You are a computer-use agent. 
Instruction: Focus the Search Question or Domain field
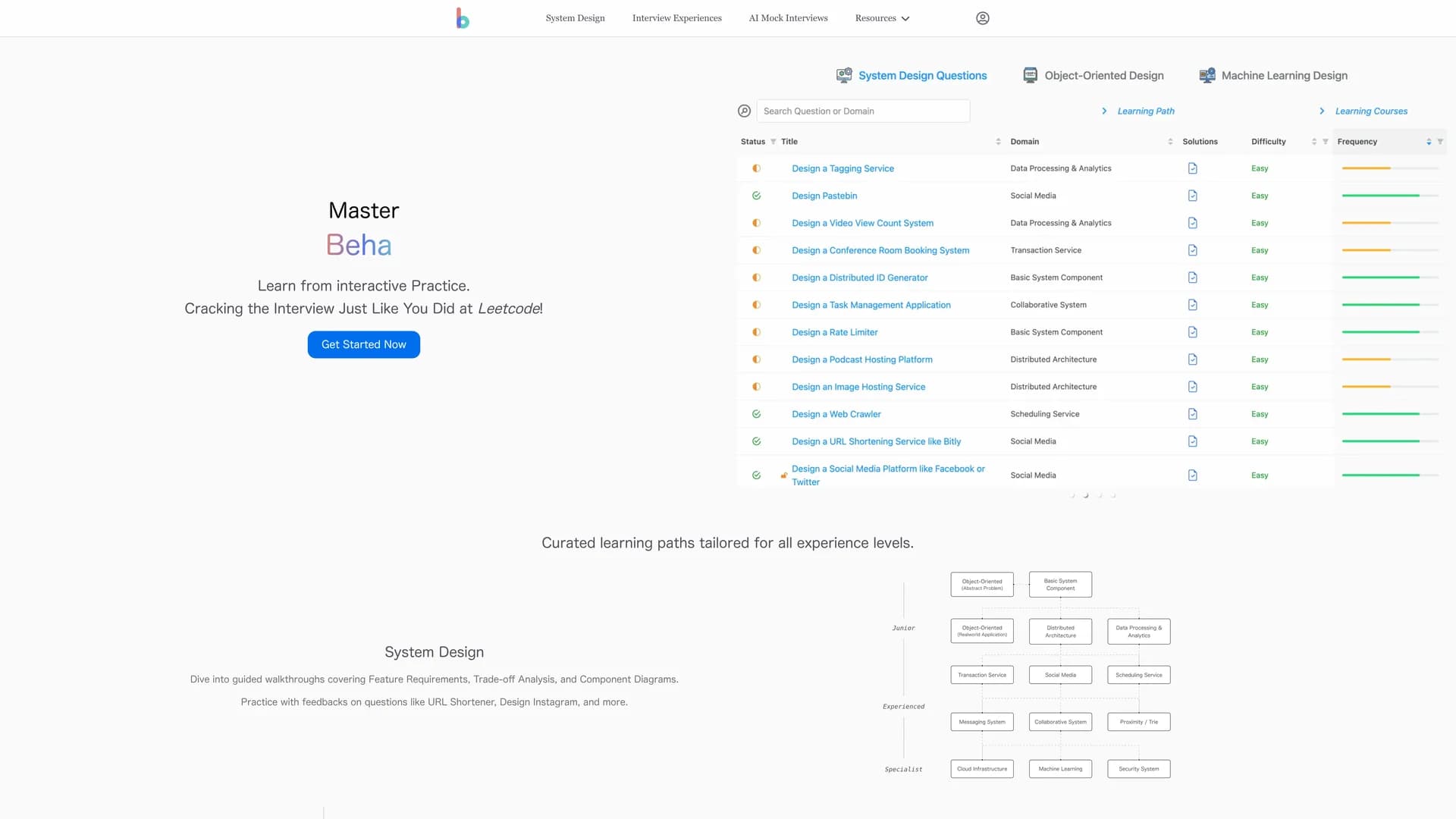coord(863,111)
